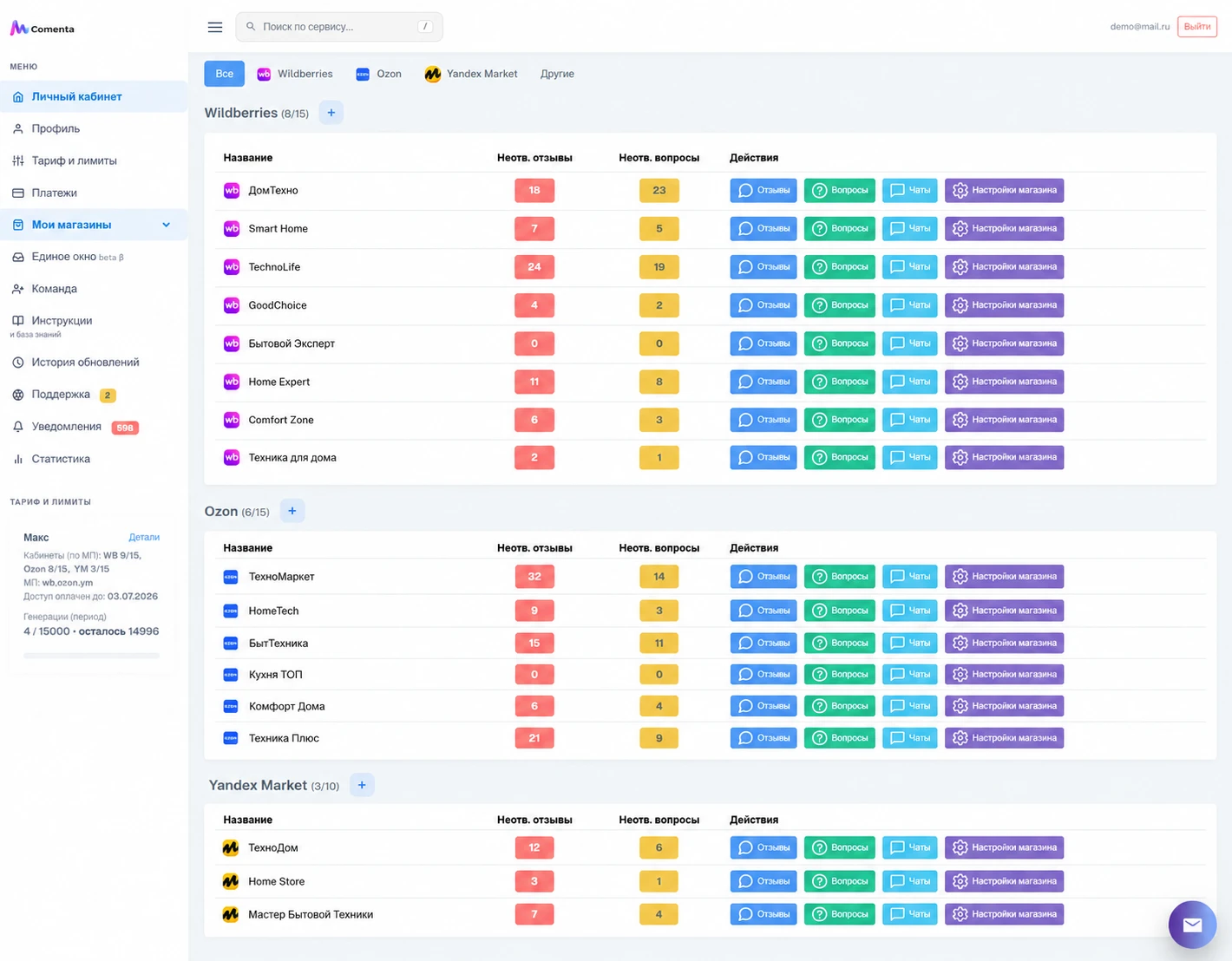Open Отзывы for Home Store
The height and width of the screenshot is (961, 1232).
coord(763,881)
